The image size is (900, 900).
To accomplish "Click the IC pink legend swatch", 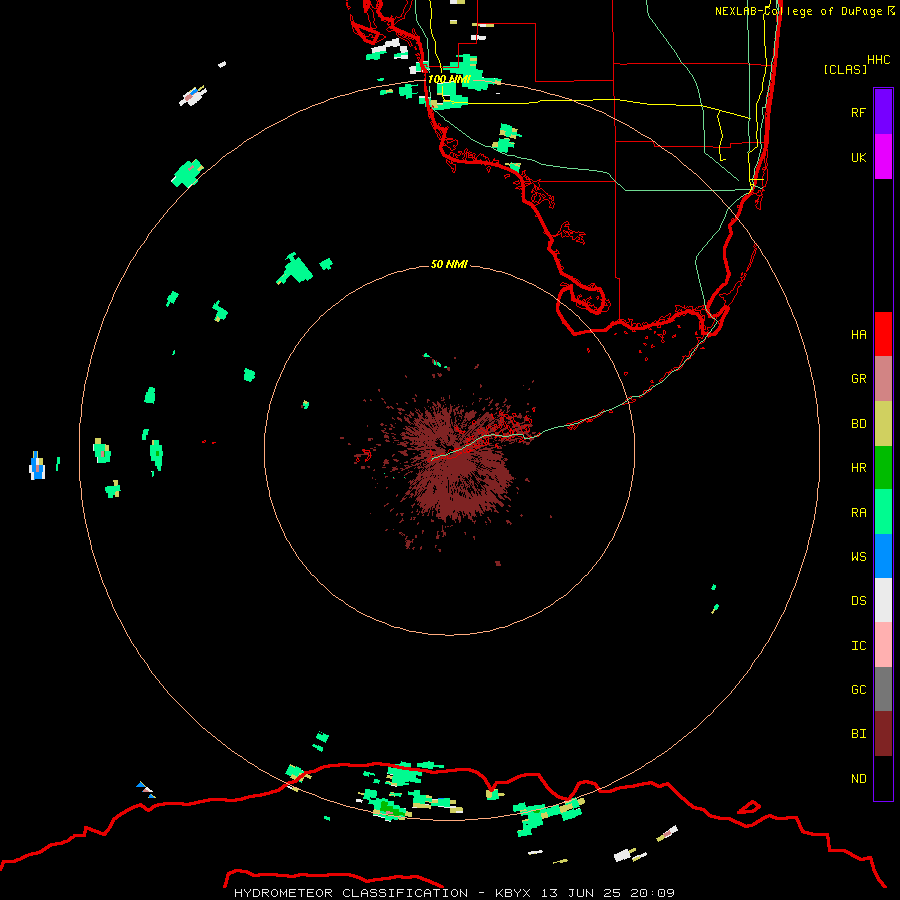I will coord(883,645).
